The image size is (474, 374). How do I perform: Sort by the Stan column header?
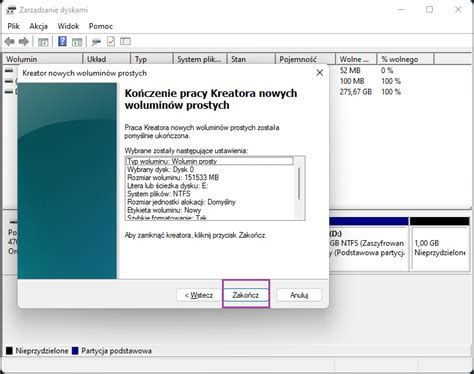coord(251,59)
